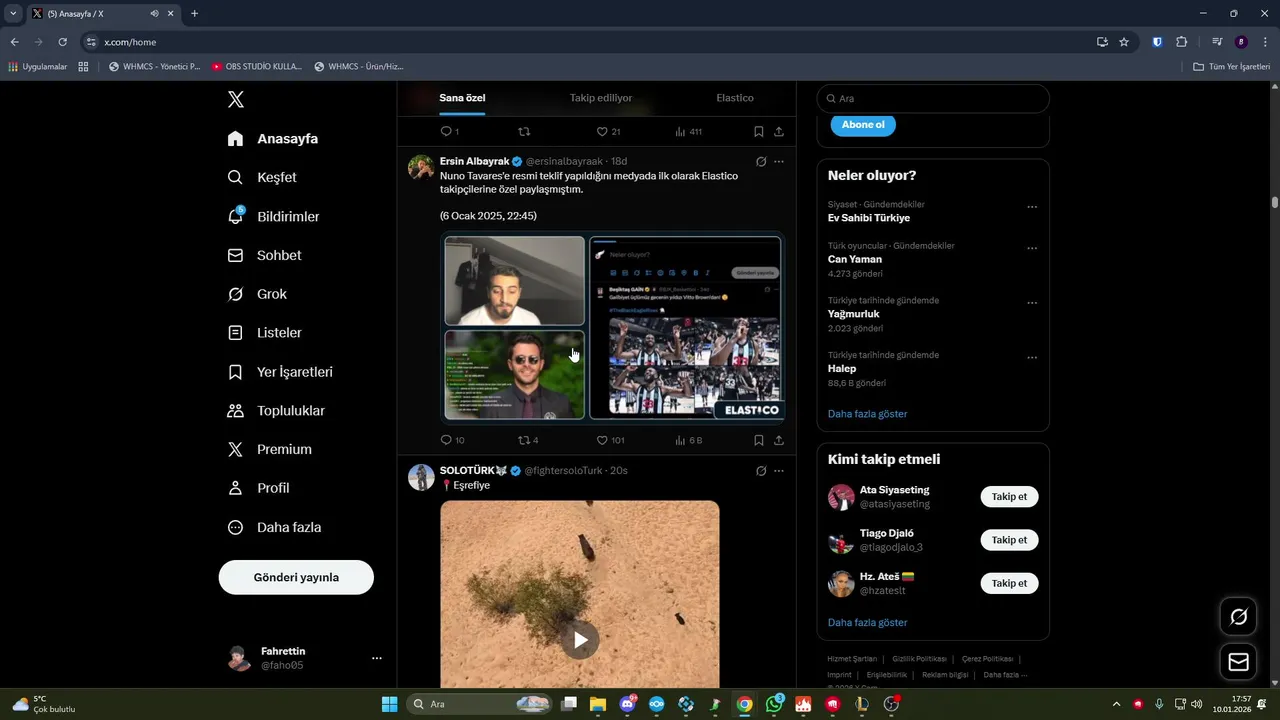Share Ersin Albayrak's post
The height and width of the screenshot is (720, 1280).
(779, 440)
